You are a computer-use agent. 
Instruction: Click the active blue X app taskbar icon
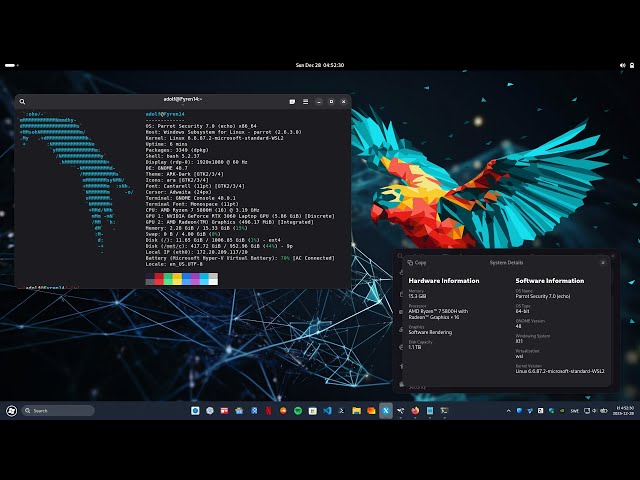(x=386, y=411)
